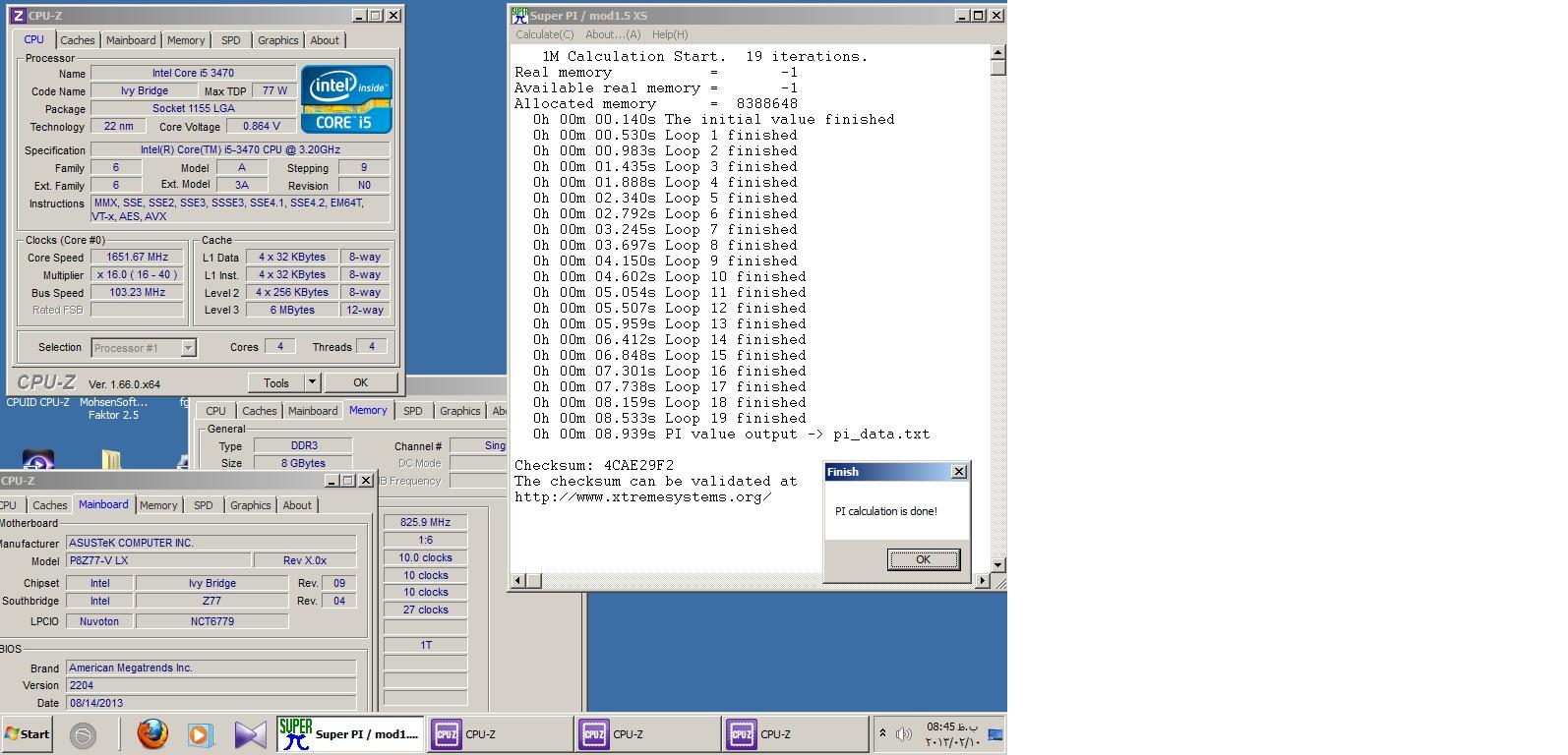Expand the Tools dropdown arrow in CPU-Z
Screen dimensions: 1568x755
click(x=312, y=382)
